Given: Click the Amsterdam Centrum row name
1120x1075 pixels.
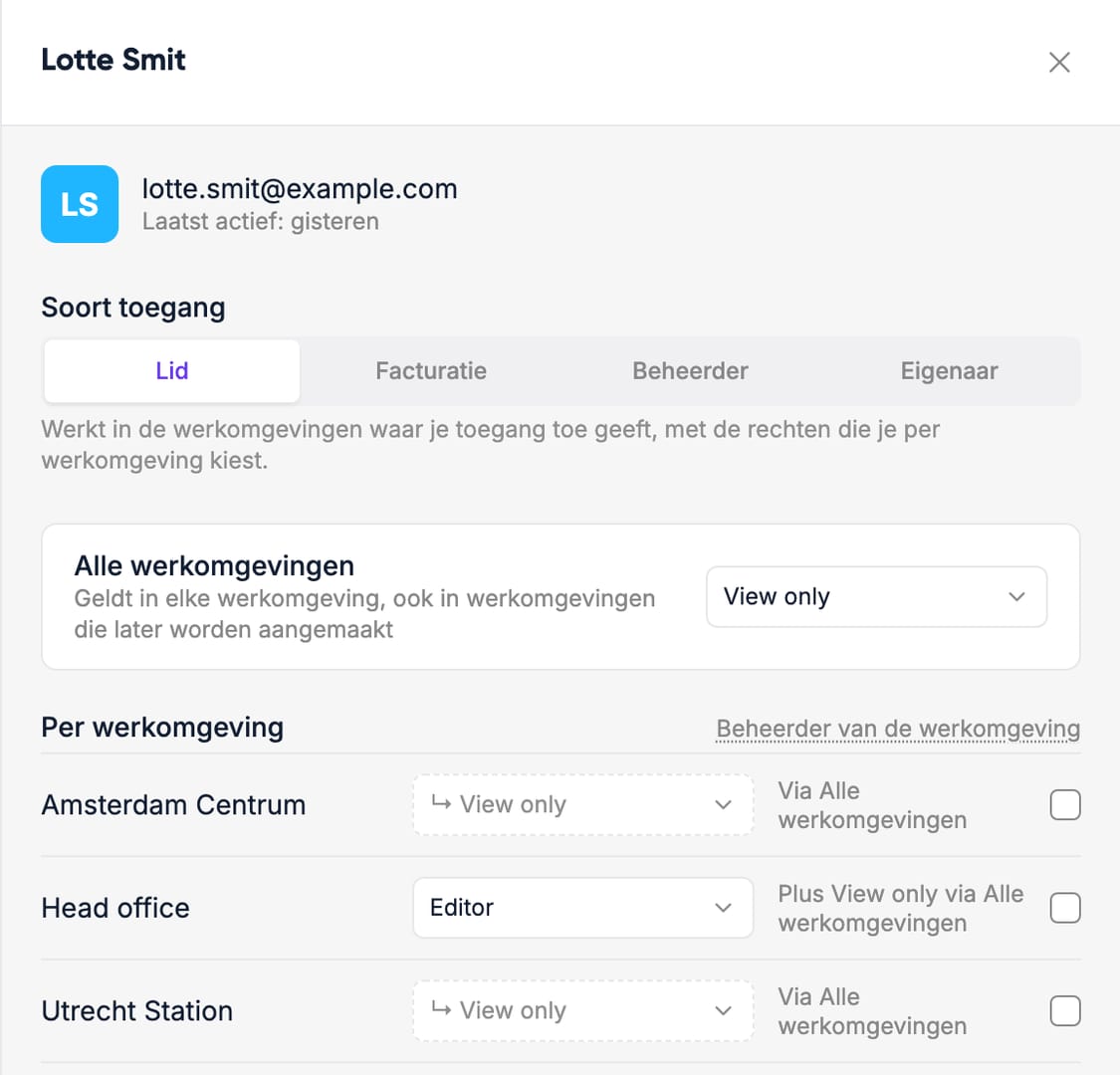Looking at the screenshot, I should (x=173, y=805).
